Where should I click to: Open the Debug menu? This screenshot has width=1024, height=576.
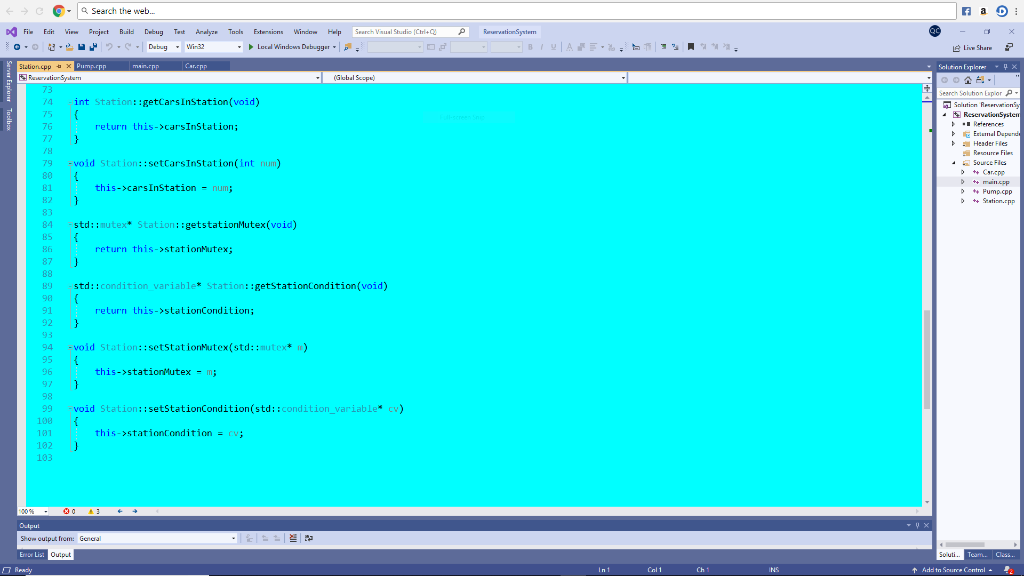point(152,31)
